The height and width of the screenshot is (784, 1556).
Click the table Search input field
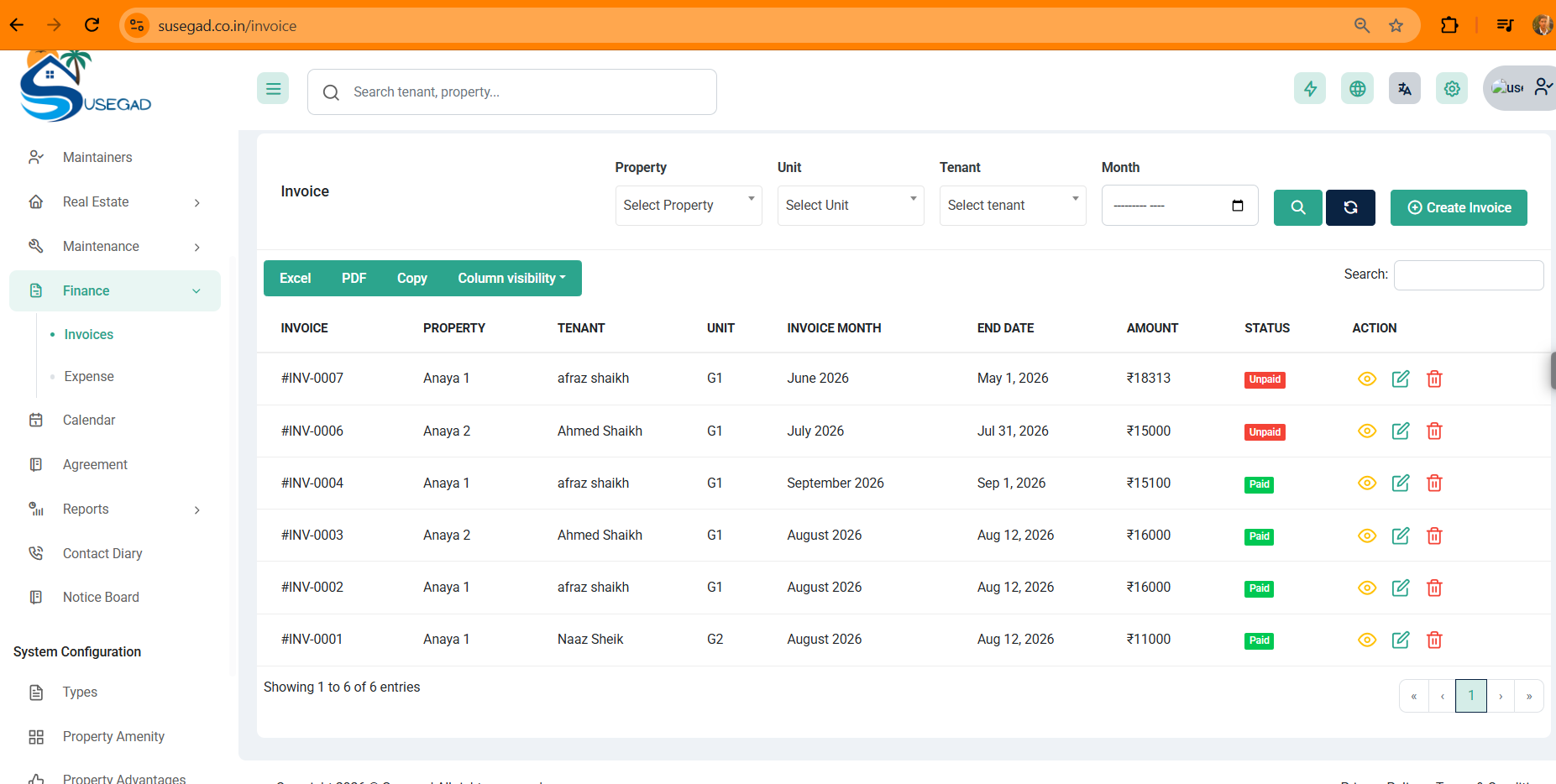tap(1469, 275)
